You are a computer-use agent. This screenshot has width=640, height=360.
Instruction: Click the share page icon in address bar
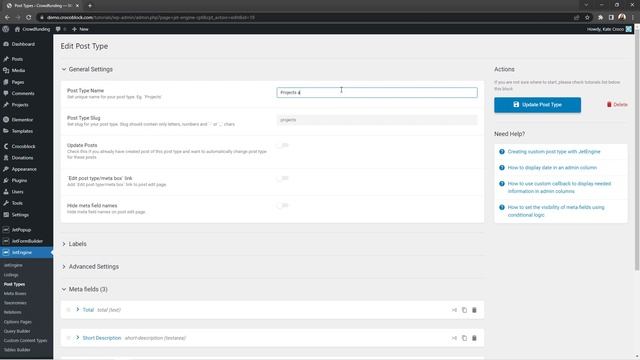tap(576, 18)
